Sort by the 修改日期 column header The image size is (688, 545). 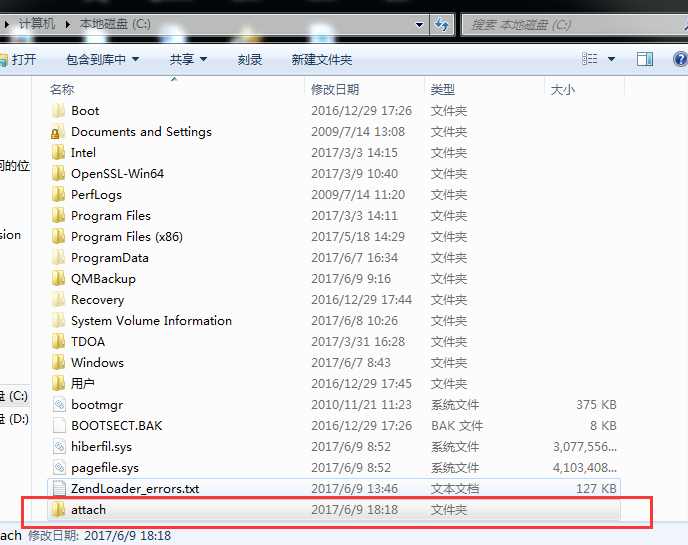(x=335, y=90)
